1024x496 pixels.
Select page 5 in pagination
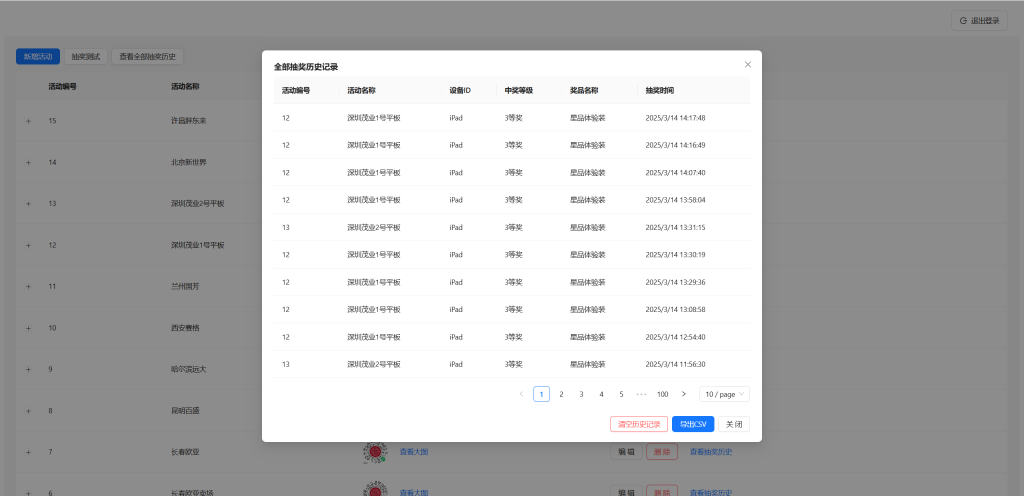[x=621, y=394]
